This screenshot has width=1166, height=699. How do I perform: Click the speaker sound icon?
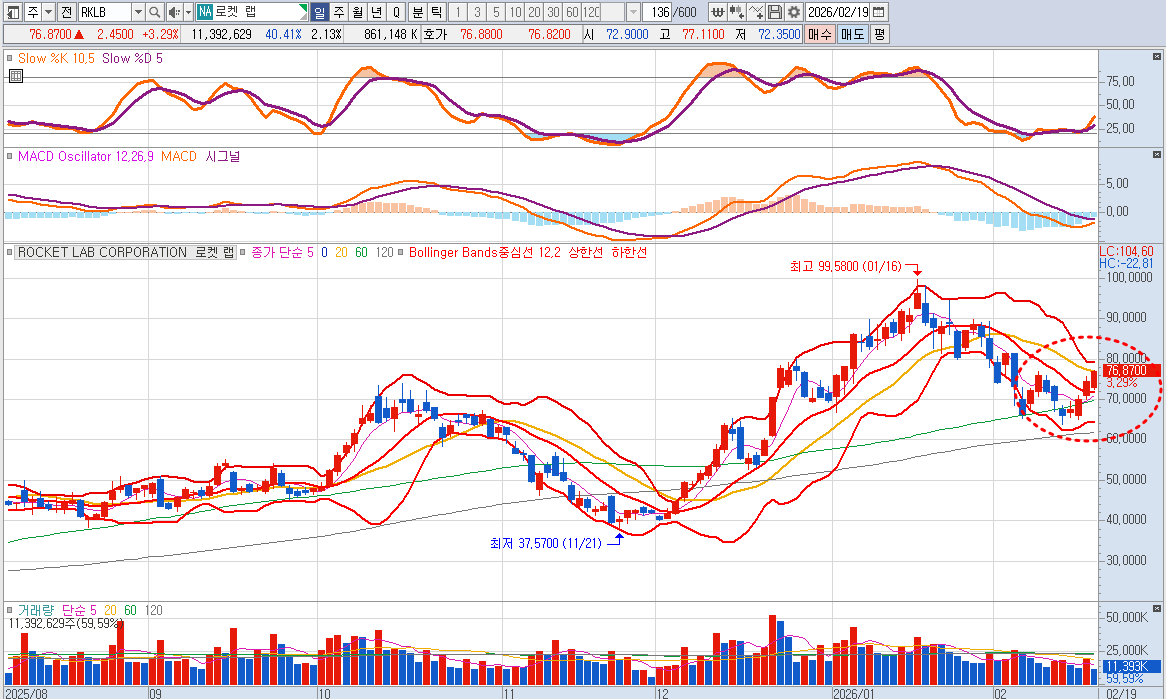click(173, 12)
